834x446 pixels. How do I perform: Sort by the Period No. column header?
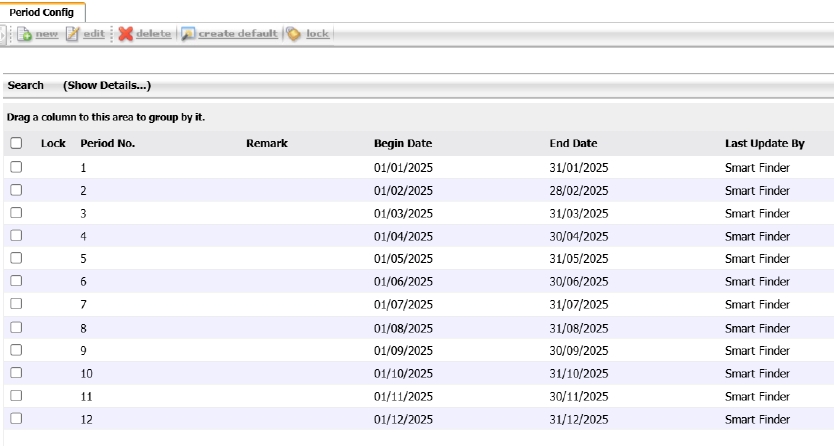[x=107, y=144]
